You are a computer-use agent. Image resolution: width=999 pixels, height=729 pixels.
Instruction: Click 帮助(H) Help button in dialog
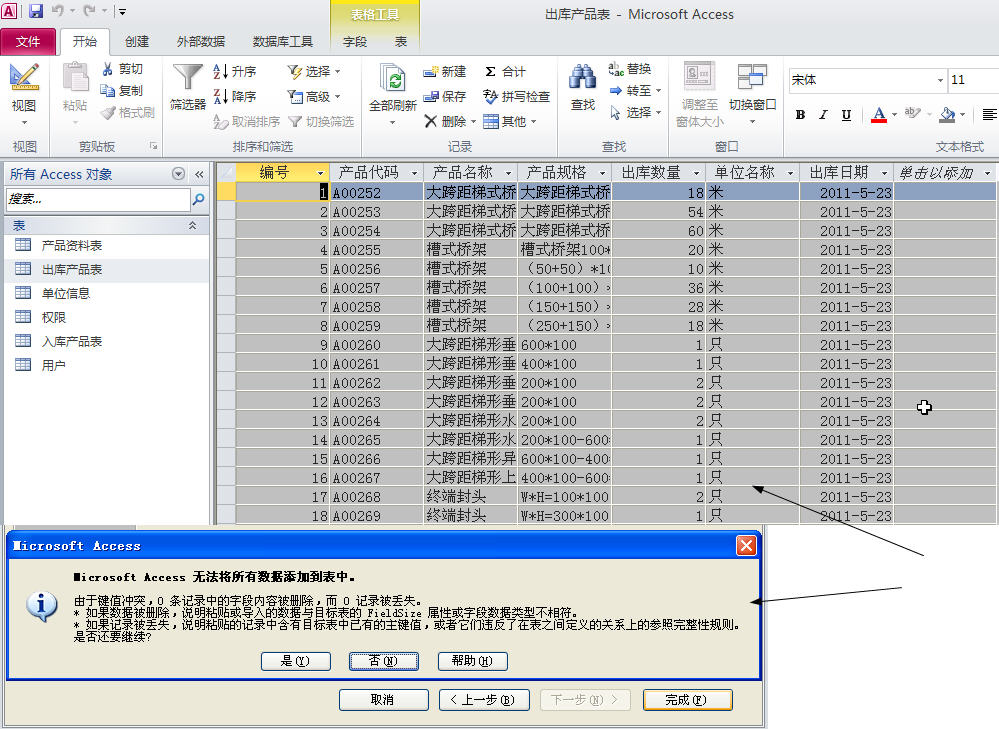(472, 661)
